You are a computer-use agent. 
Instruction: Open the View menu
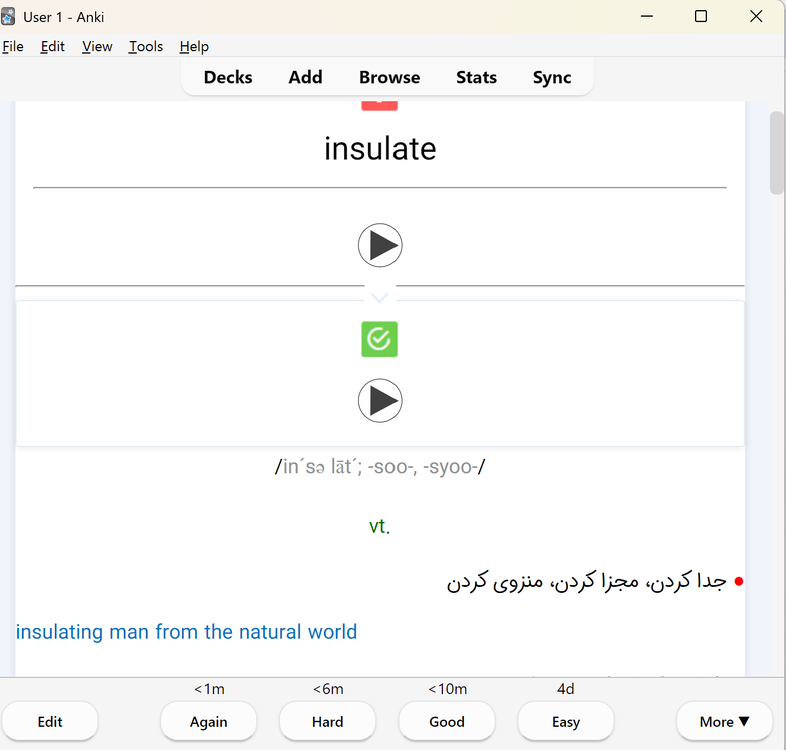(97, 47)
